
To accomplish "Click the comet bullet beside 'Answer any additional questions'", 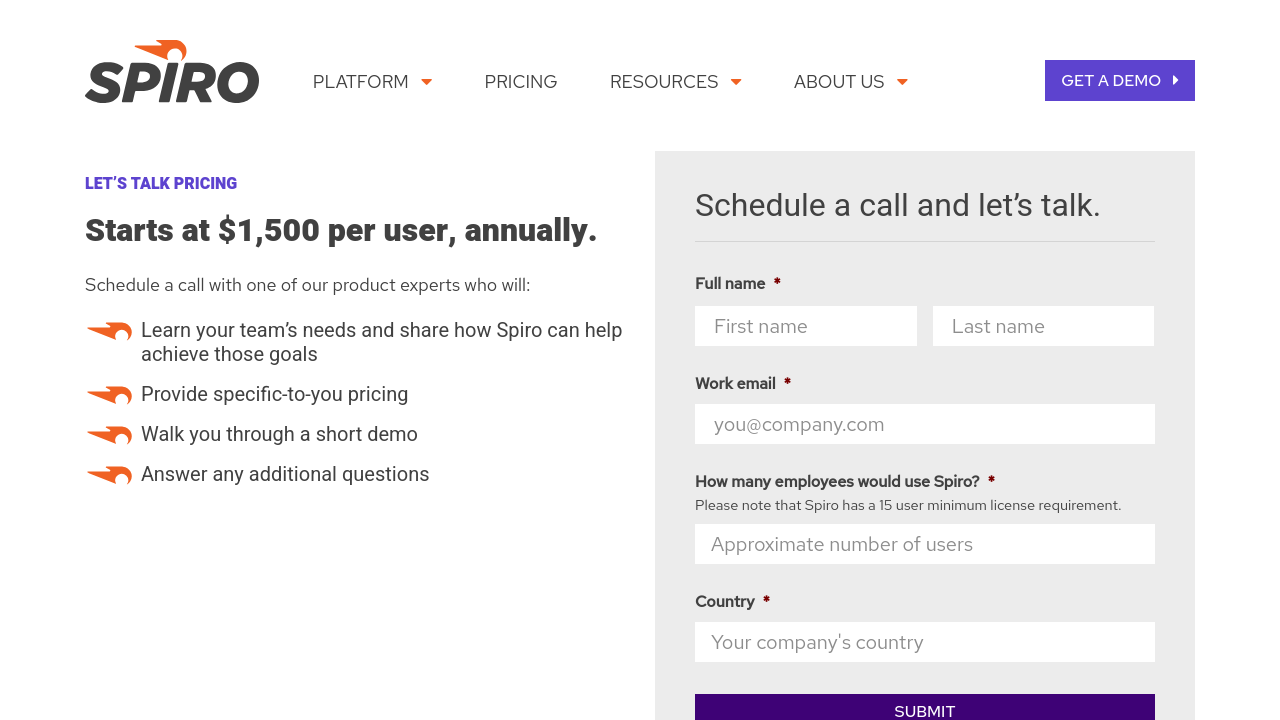I will (109, 476).
